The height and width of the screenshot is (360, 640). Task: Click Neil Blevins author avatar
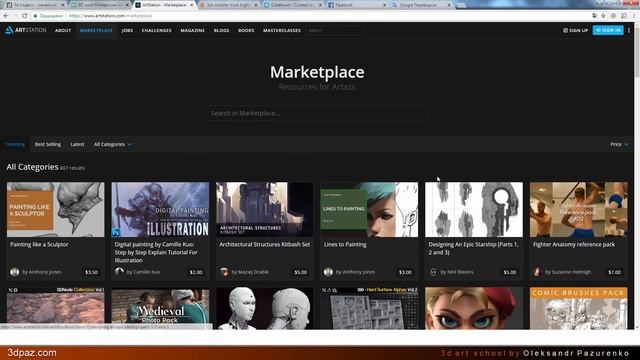tap(433, 272)
